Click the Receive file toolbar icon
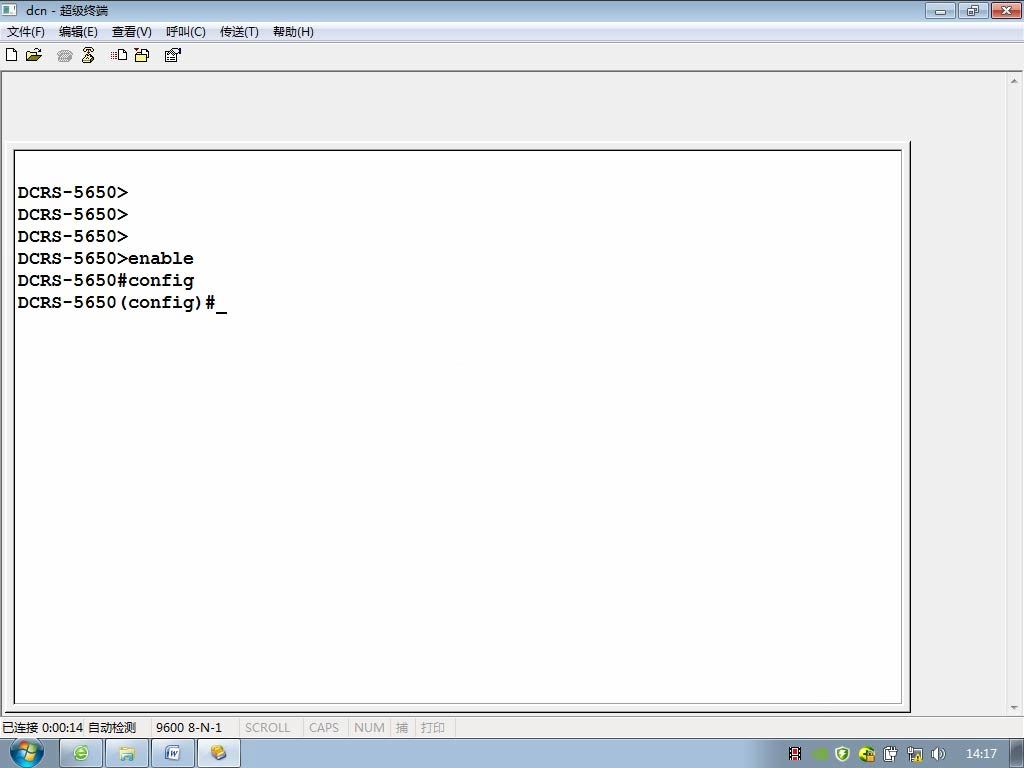Image resolution: width=1024 pixels, height=768 pixels. [142, 55]
